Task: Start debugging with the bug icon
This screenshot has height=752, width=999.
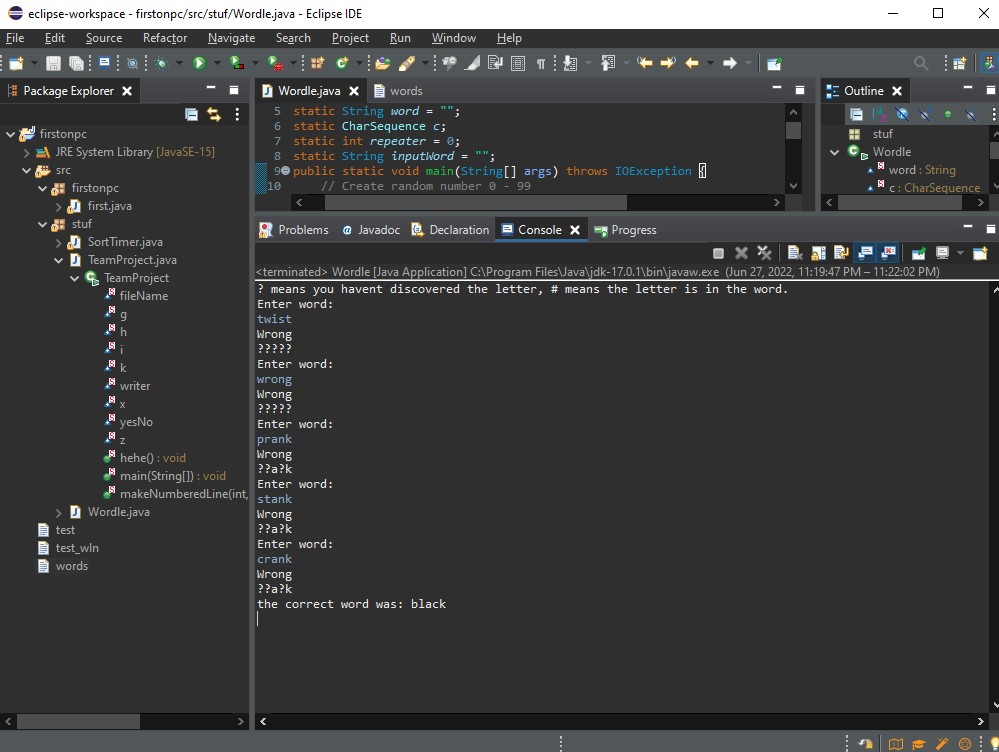Action: (x=161, y=63)
